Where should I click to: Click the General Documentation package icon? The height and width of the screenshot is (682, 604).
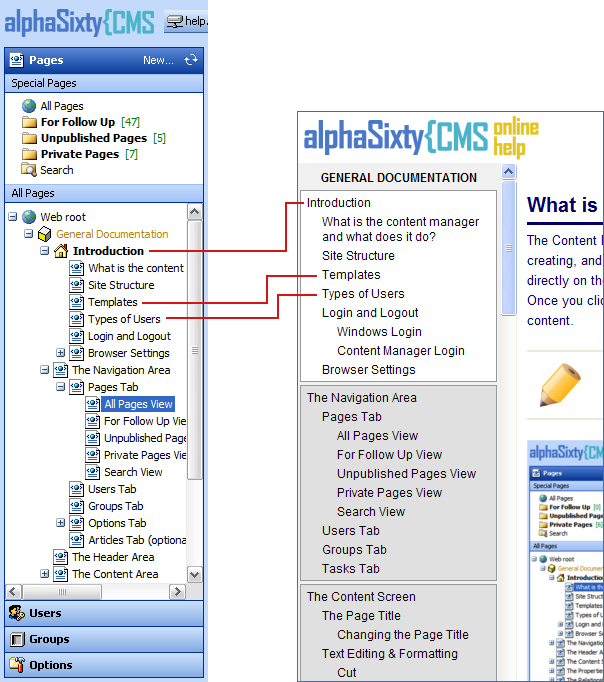(x=44, y=234)
